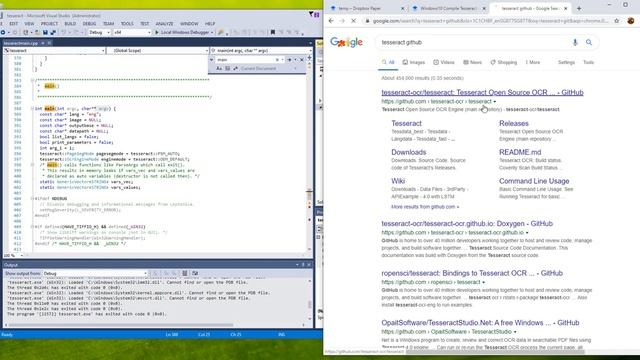
Task: Open new Chrome tab with plus button
Action: pyautogui.click(x=579, y=8)
